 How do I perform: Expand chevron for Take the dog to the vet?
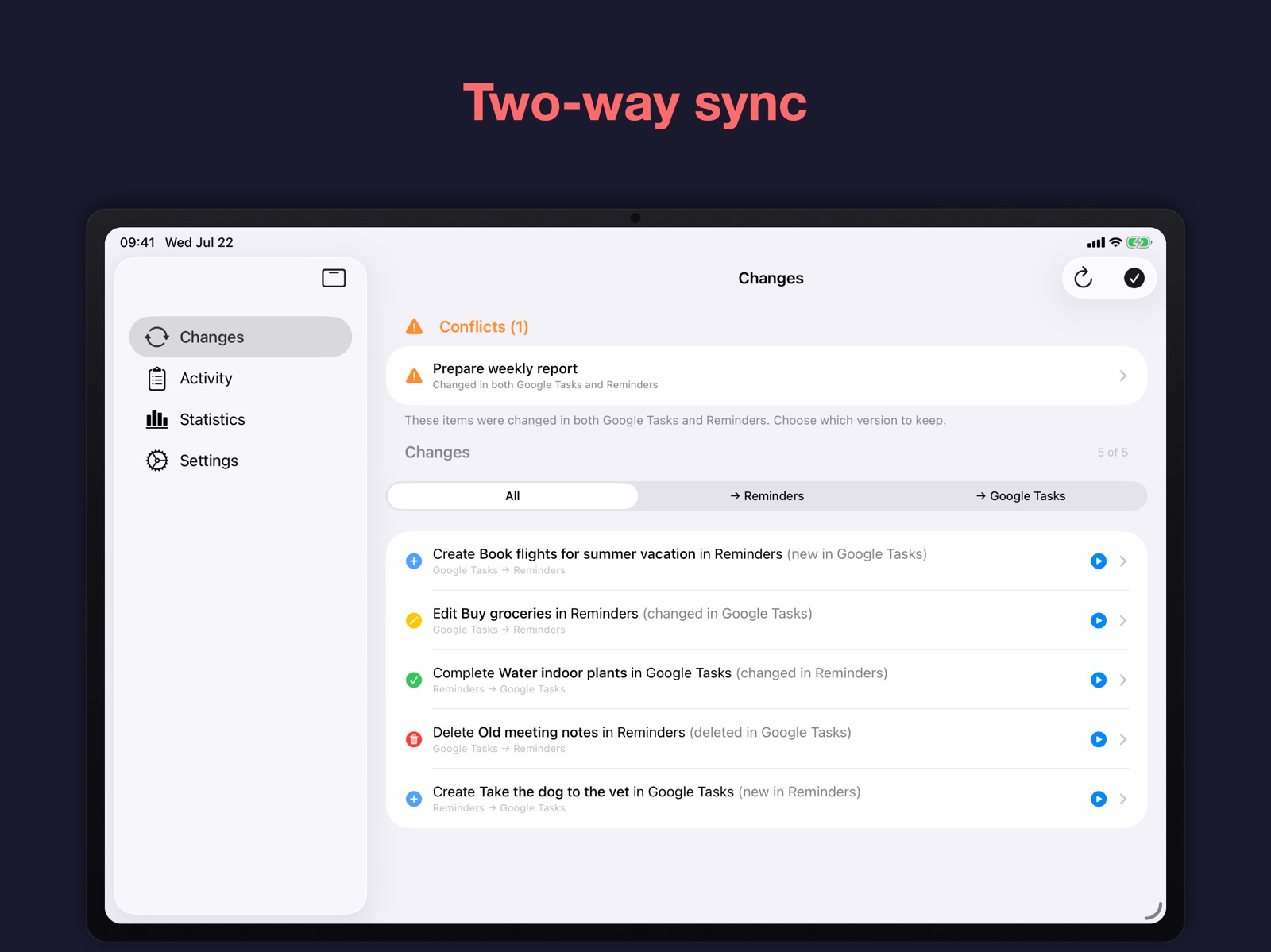pyautogui.click(x=1122, y=799)
